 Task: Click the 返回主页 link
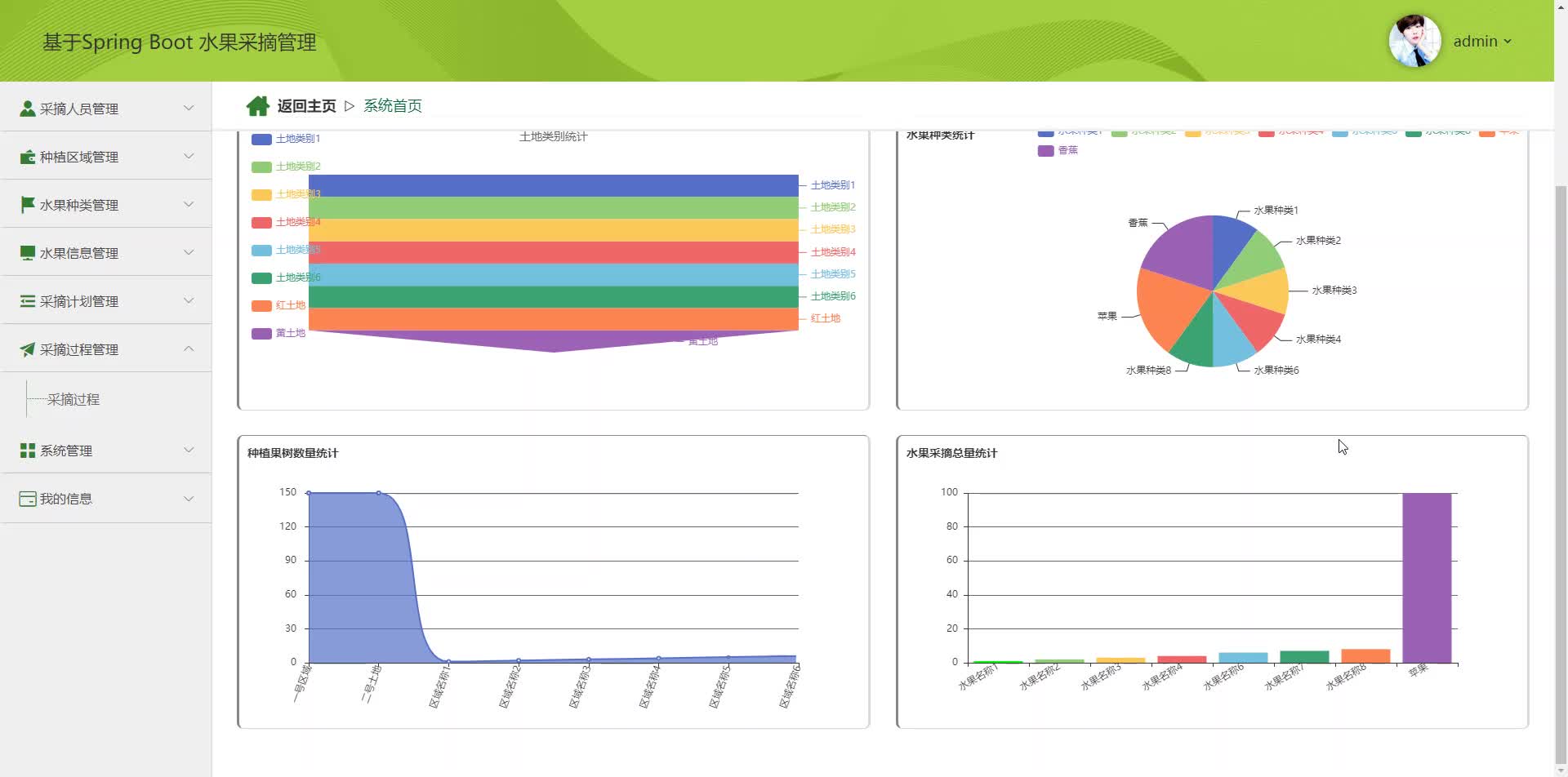pyautogui.click(x=306, y=106)
